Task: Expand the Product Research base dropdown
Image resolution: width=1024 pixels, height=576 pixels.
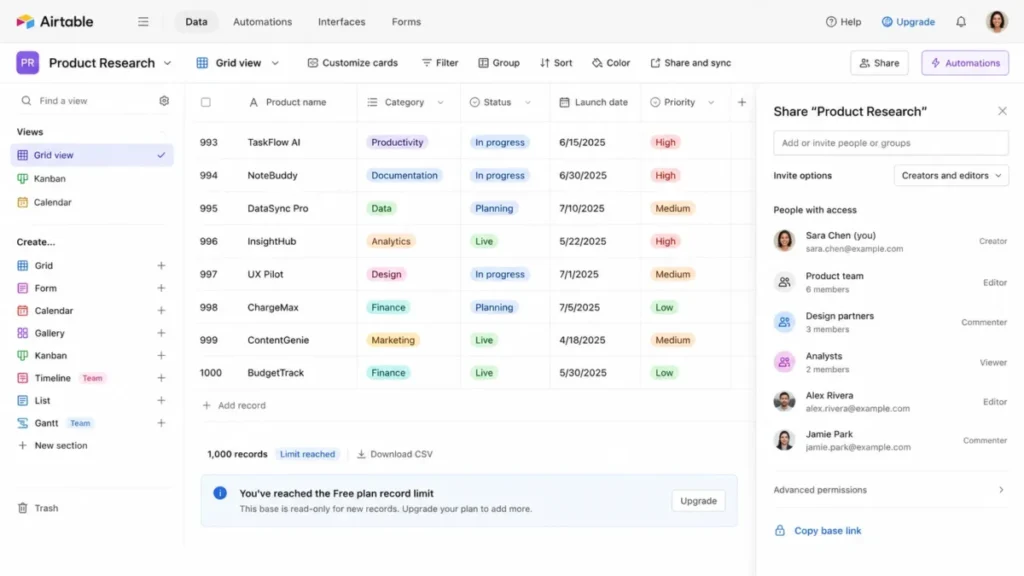Action: (x=167, y=63)
